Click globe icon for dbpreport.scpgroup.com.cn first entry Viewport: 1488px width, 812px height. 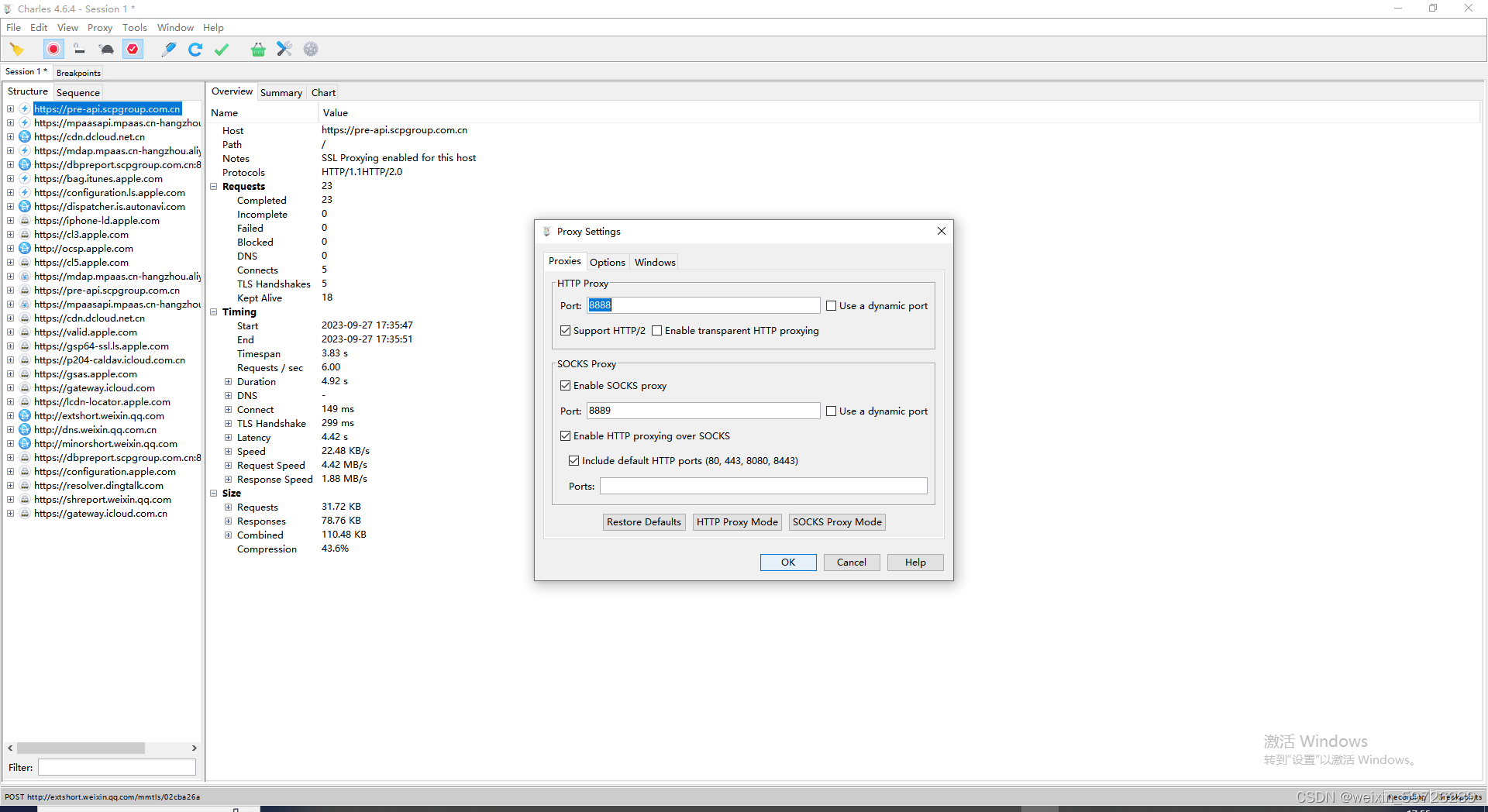[x=25, y=165]
